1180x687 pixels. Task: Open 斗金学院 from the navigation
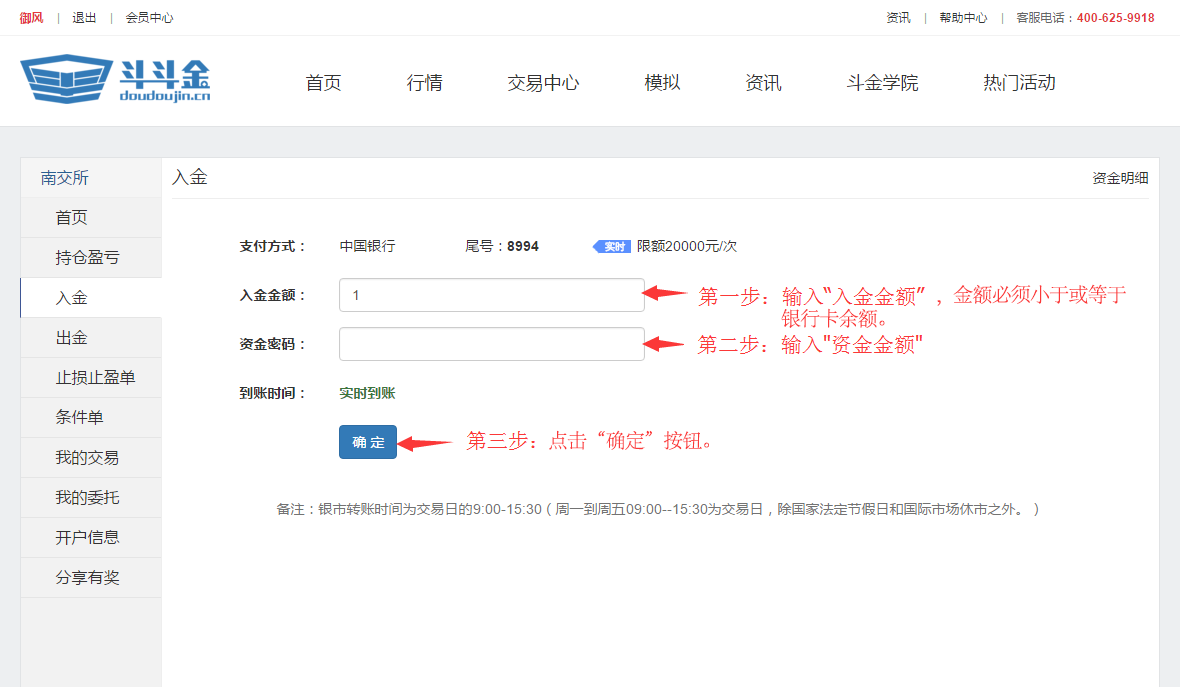(880, 83)
